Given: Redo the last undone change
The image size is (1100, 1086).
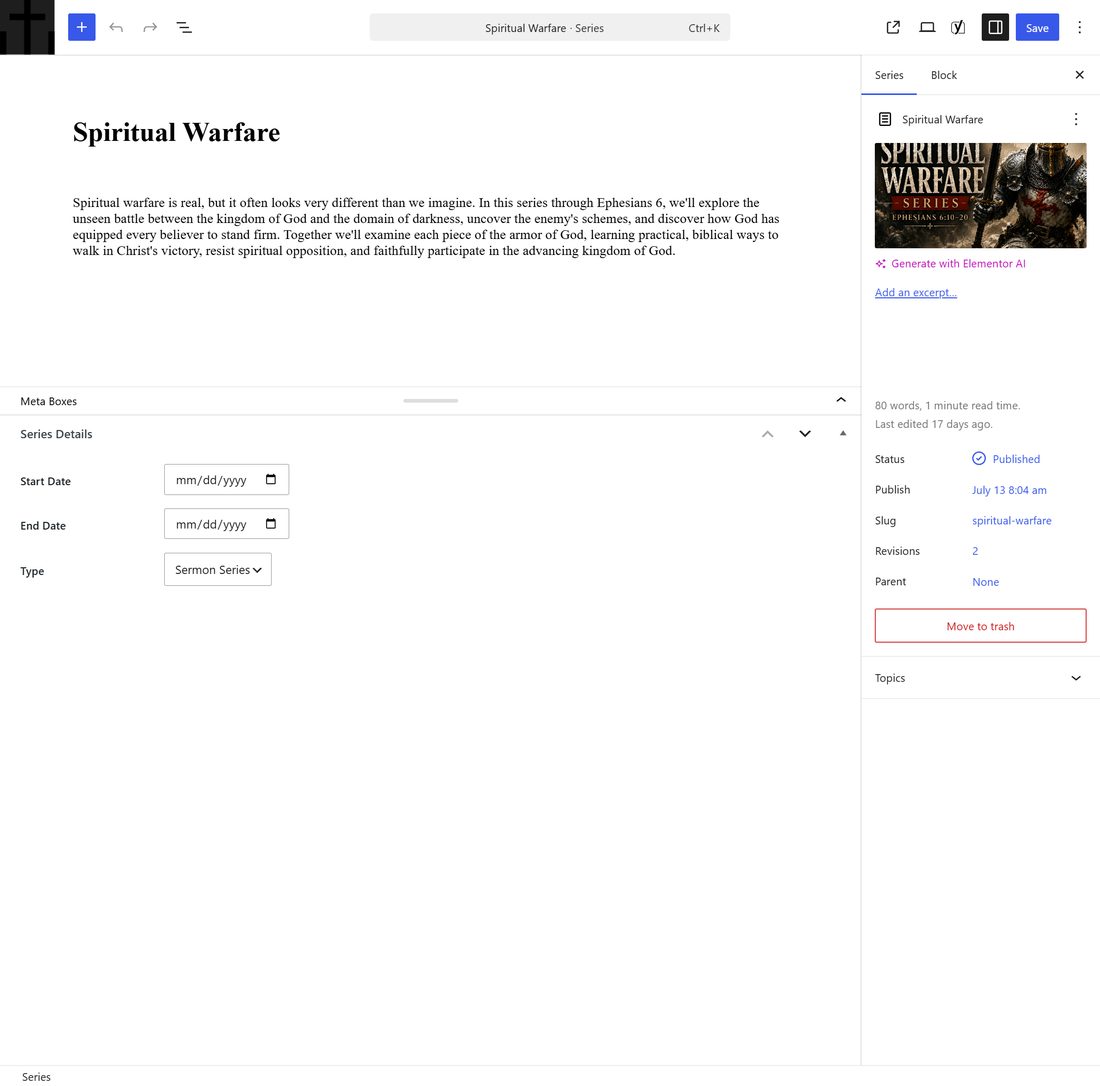Looking at the screenshot, I should click(x=150, y=27).
